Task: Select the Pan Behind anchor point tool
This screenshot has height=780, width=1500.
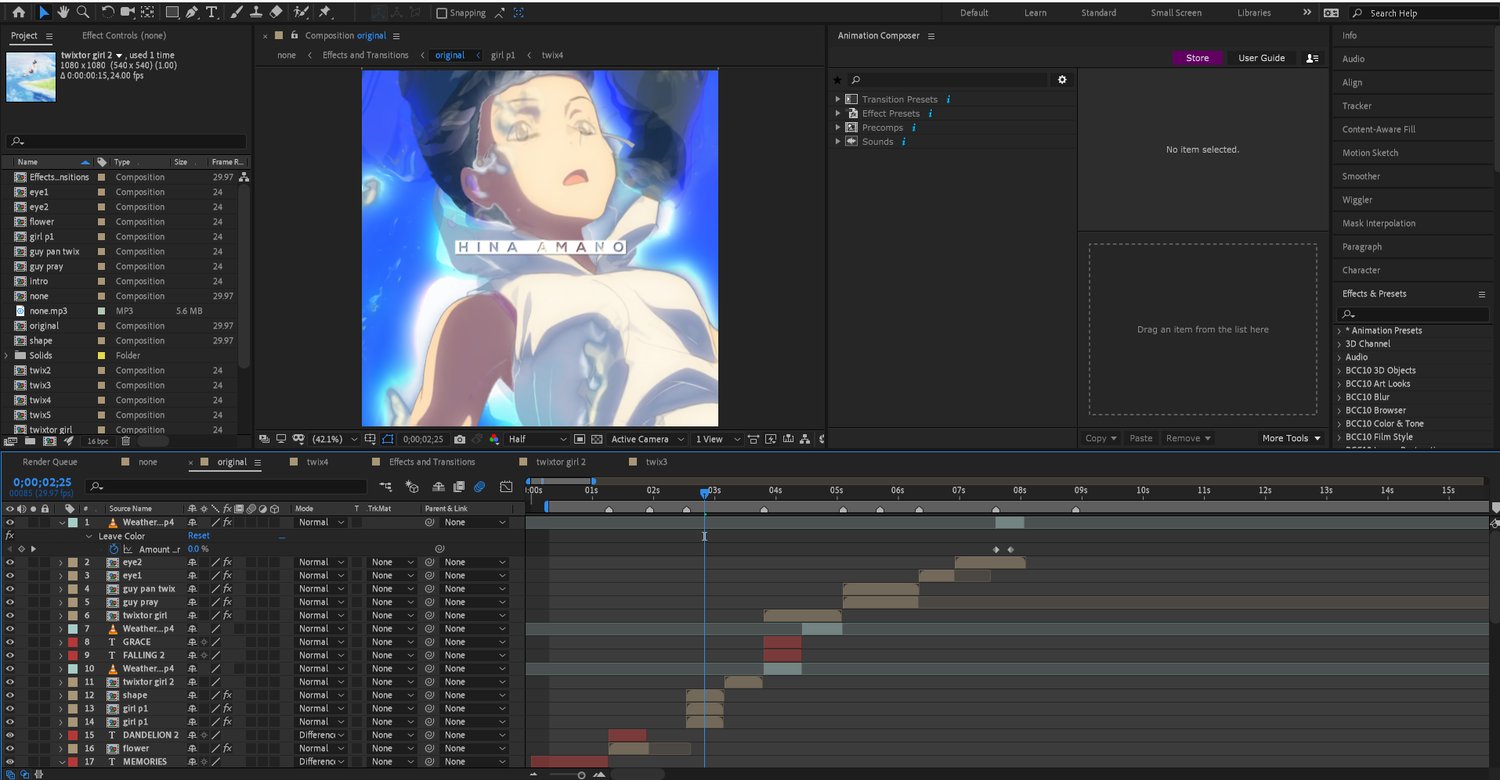Action: 148,12
